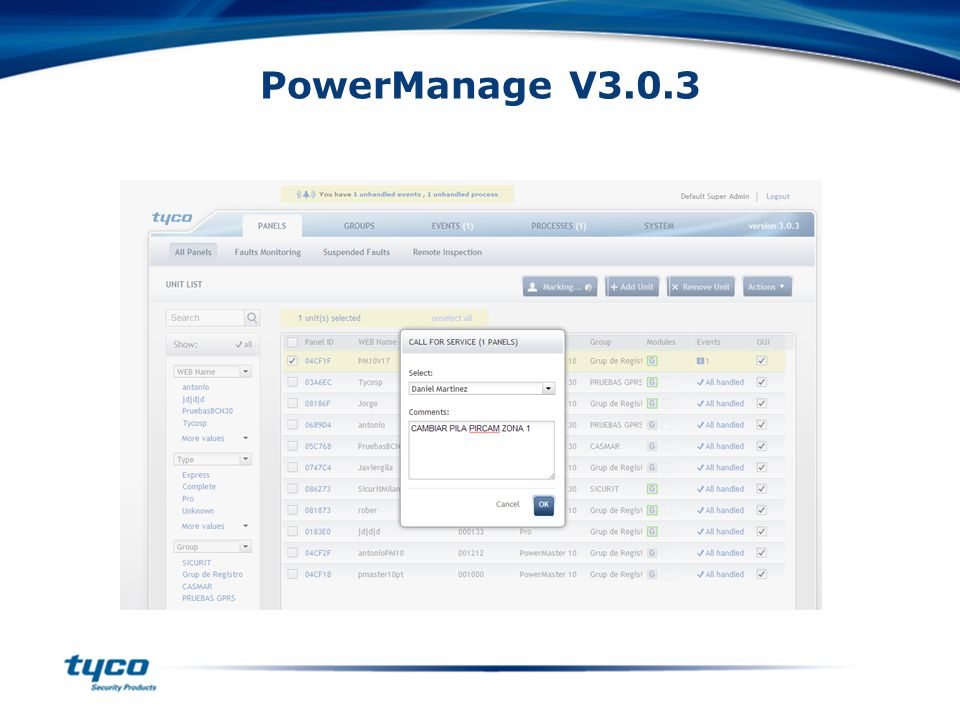This screenshot has width=960, height=720.
Task: Click OK in Call for Service dialog
Action: 544,504
